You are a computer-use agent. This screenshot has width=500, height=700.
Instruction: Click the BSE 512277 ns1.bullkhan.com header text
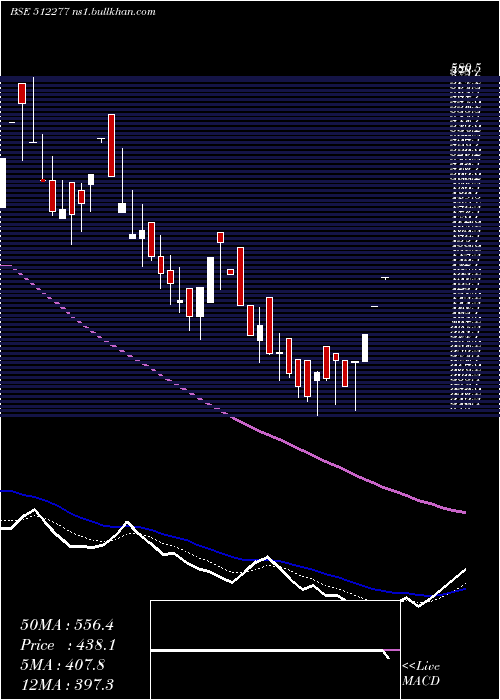[83, 12]
